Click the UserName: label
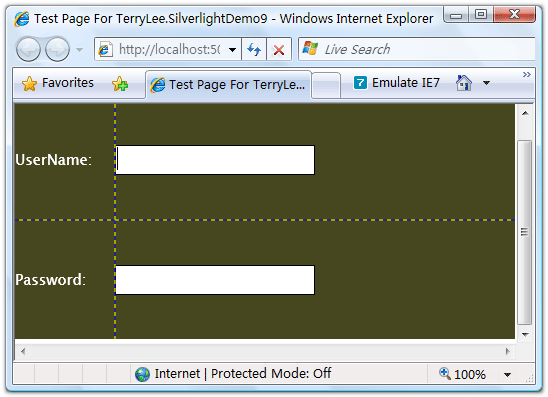This screenshot has width=548, height=397. click(x=53, y=160)
